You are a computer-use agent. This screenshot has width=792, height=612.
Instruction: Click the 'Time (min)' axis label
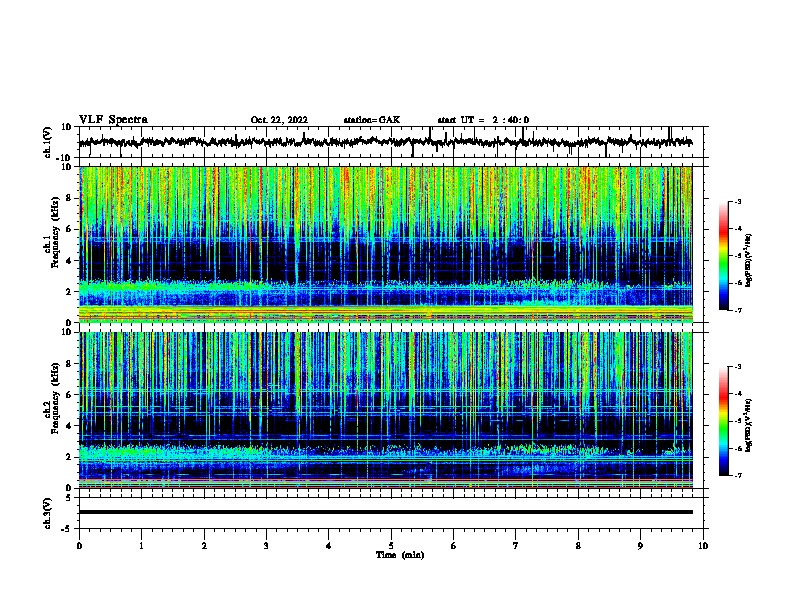400,555
